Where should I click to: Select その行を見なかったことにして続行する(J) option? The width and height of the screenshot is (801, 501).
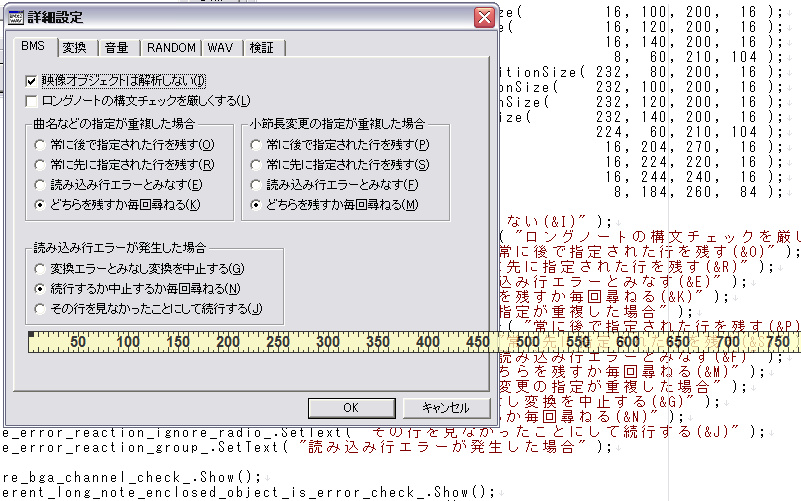coord(40,308)
